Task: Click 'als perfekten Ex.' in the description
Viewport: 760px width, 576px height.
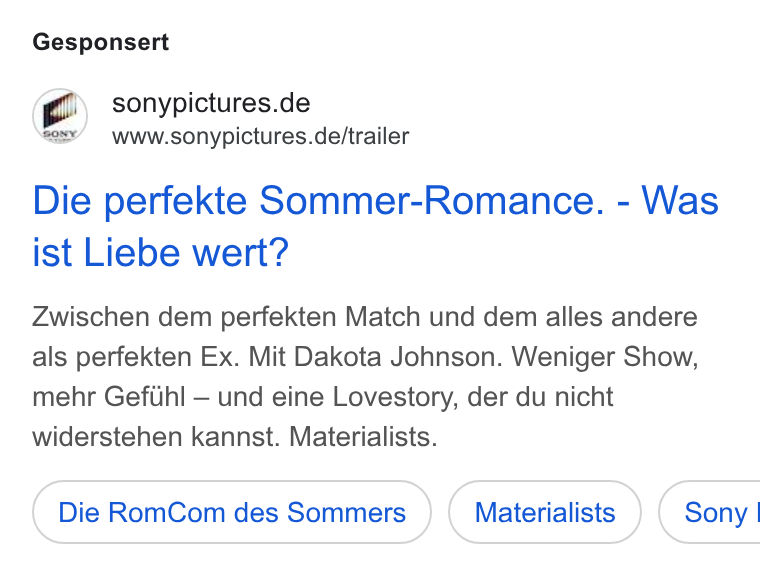Action: point(136,357)
